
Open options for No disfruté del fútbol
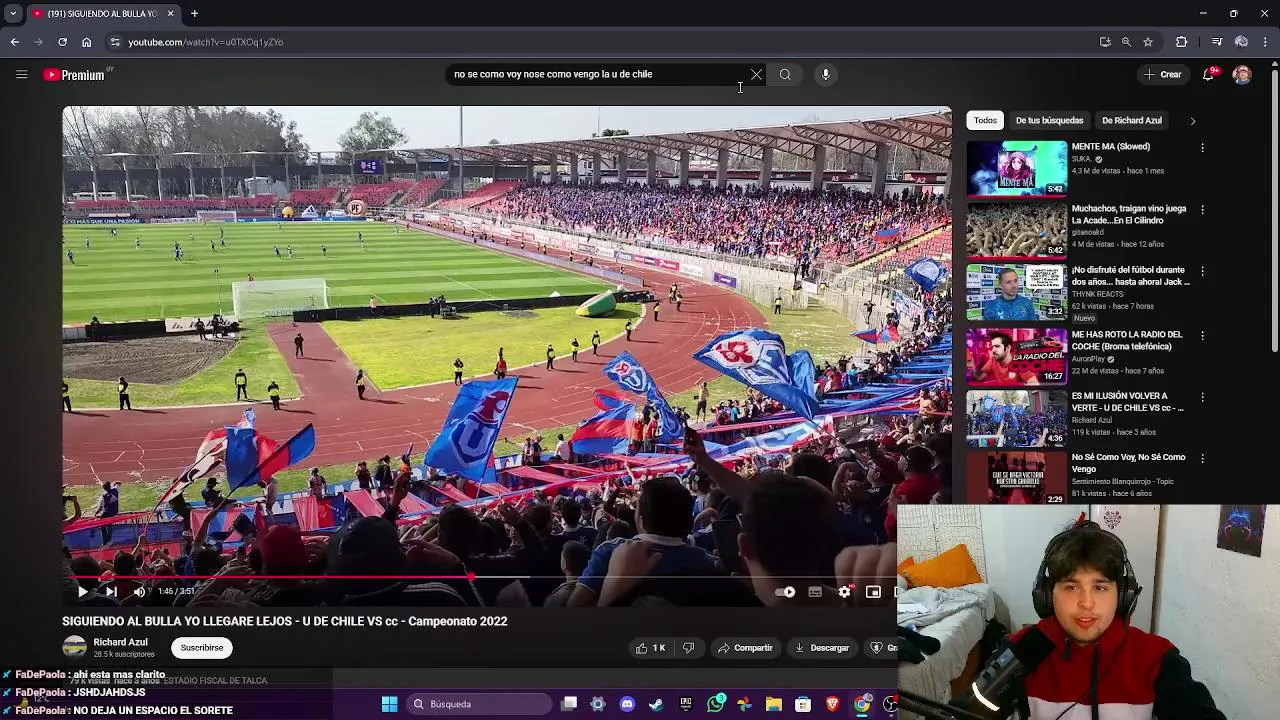coord(1202,271)
